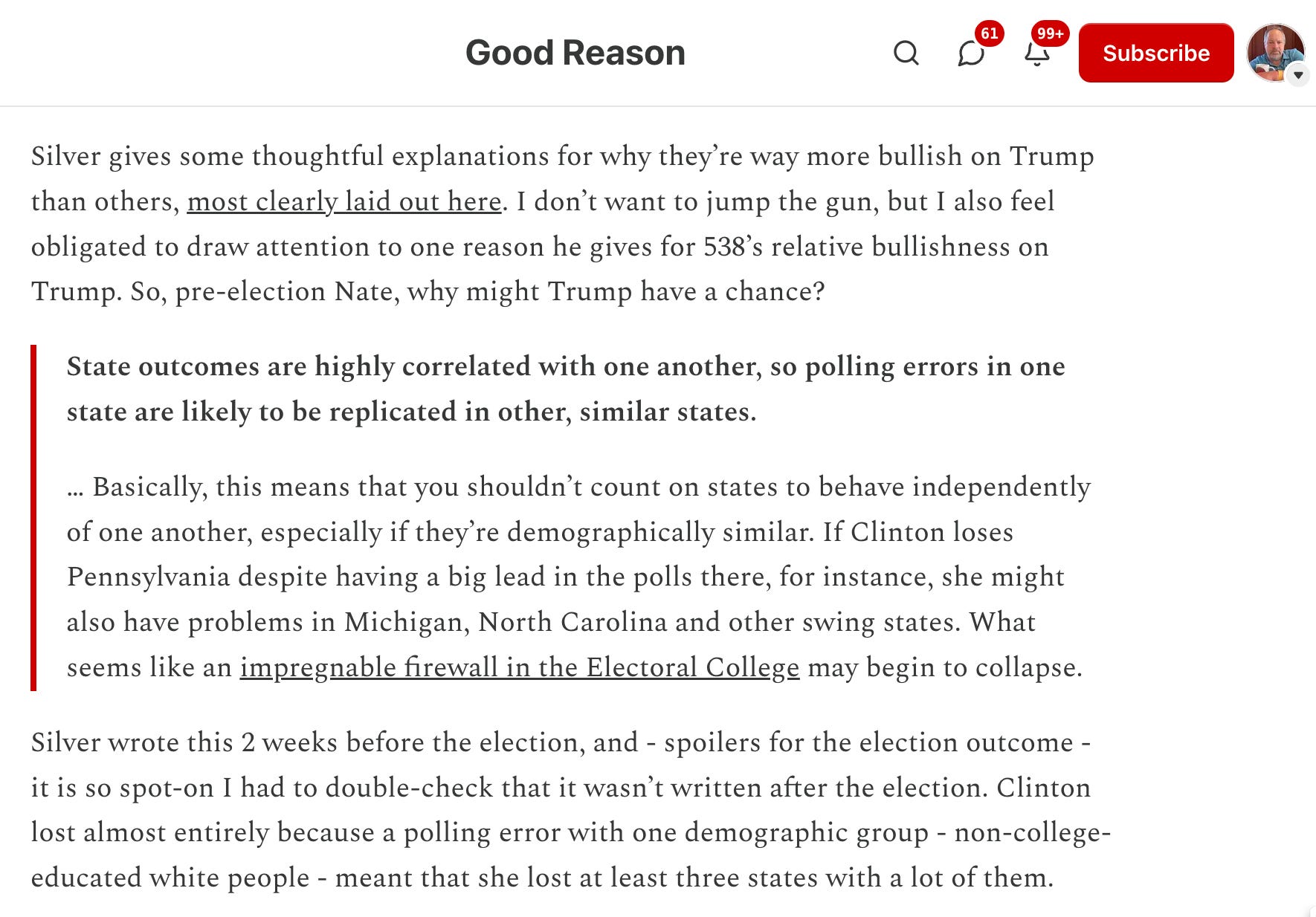Click the 99+ notifications count badge

pos(1050,33)
